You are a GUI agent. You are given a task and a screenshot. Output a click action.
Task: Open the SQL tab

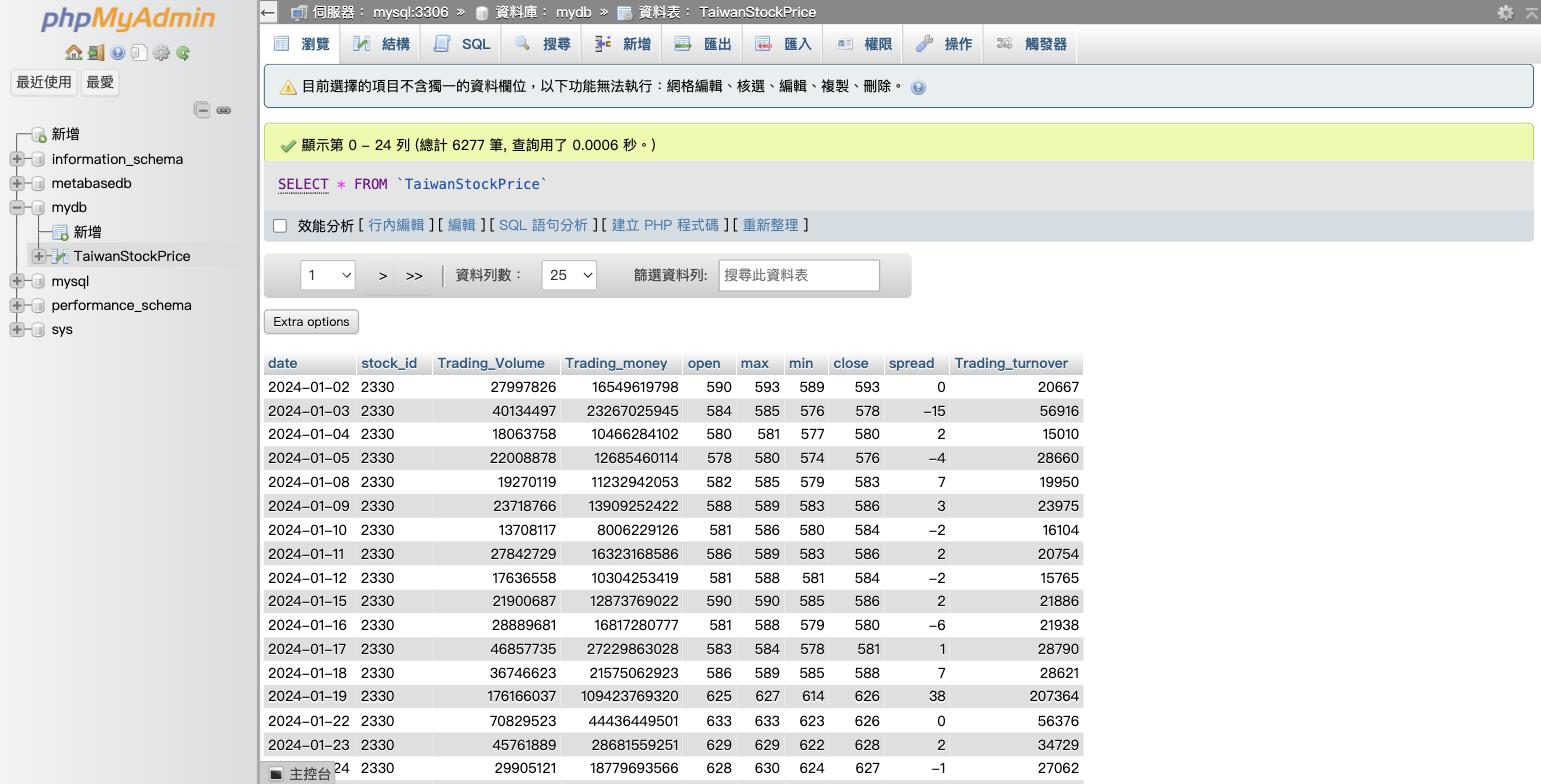(x=462, y=44)
